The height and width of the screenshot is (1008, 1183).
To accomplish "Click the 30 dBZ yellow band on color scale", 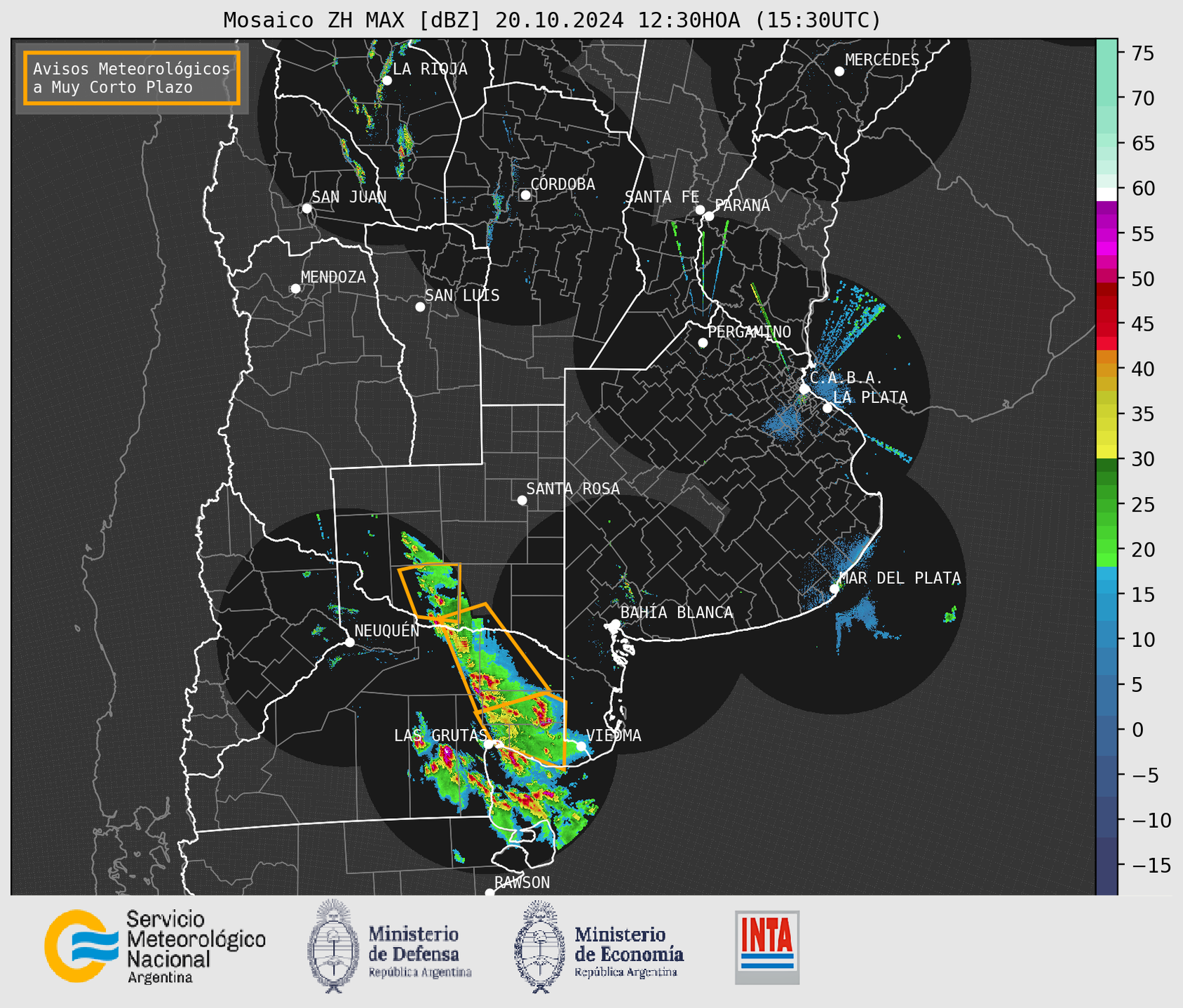I will tap(1107, 453).
